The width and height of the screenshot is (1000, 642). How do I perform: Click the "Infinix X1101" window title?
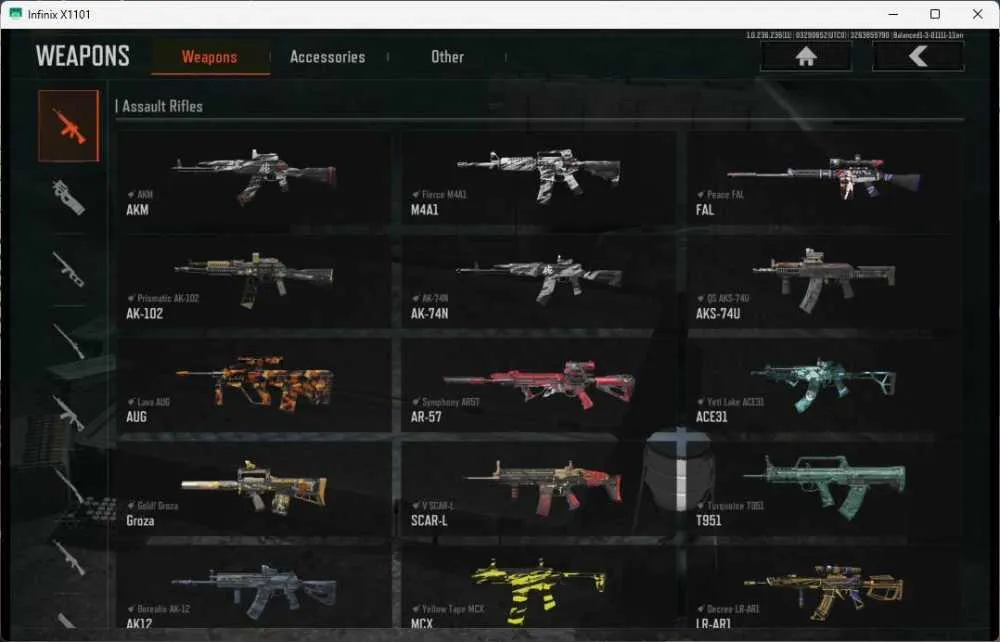tap(59, 14)
